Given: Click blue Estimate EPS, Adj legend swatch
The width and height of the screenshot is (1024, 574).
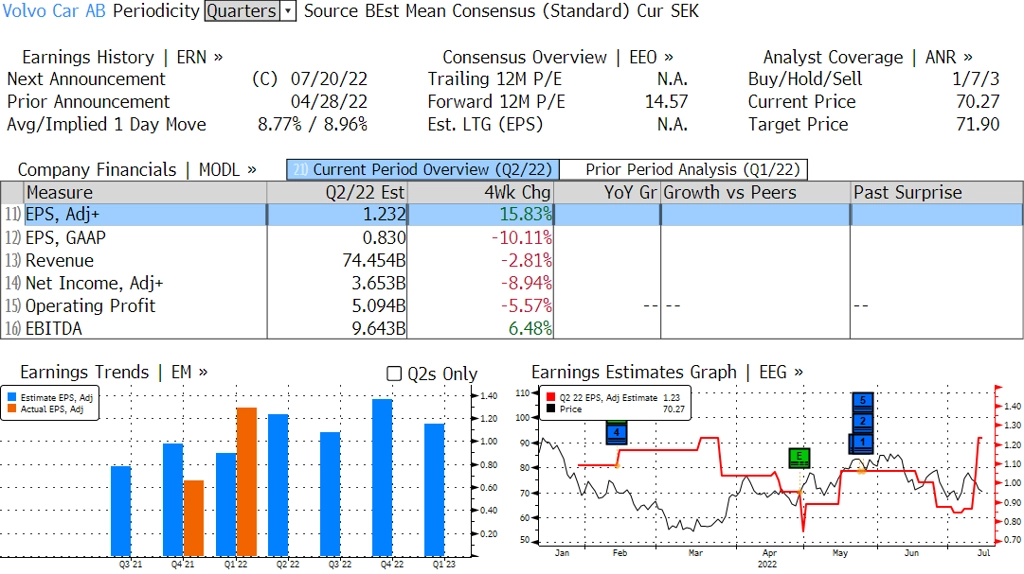Looking at the screenshot, I should pos(11,397).
